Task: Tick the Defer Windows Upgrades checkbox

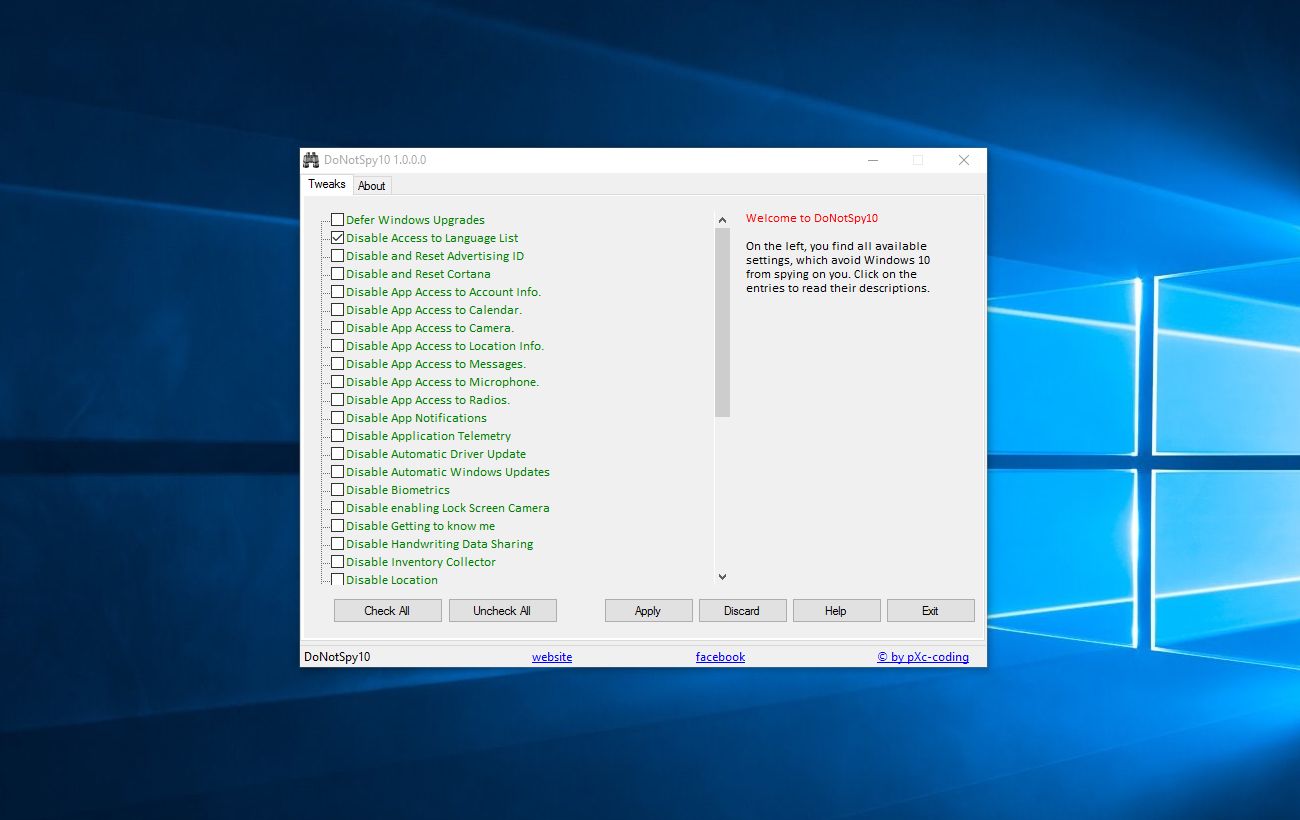Action: tap(338, 220)
